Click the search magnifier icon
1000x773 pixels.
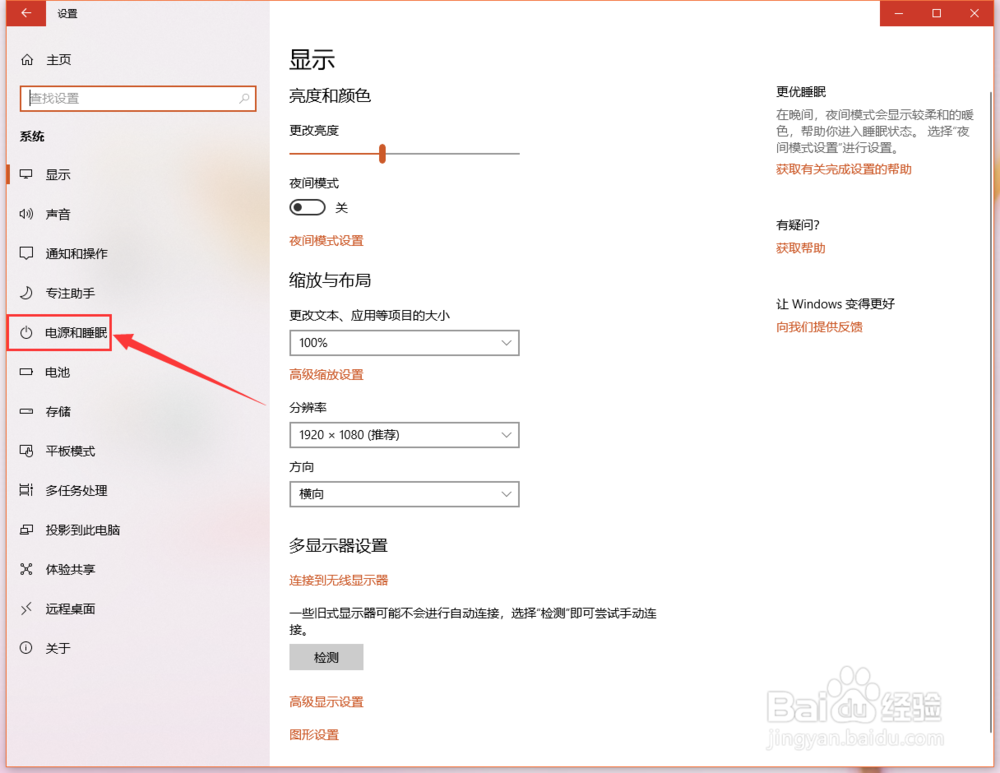coord(244,98)
